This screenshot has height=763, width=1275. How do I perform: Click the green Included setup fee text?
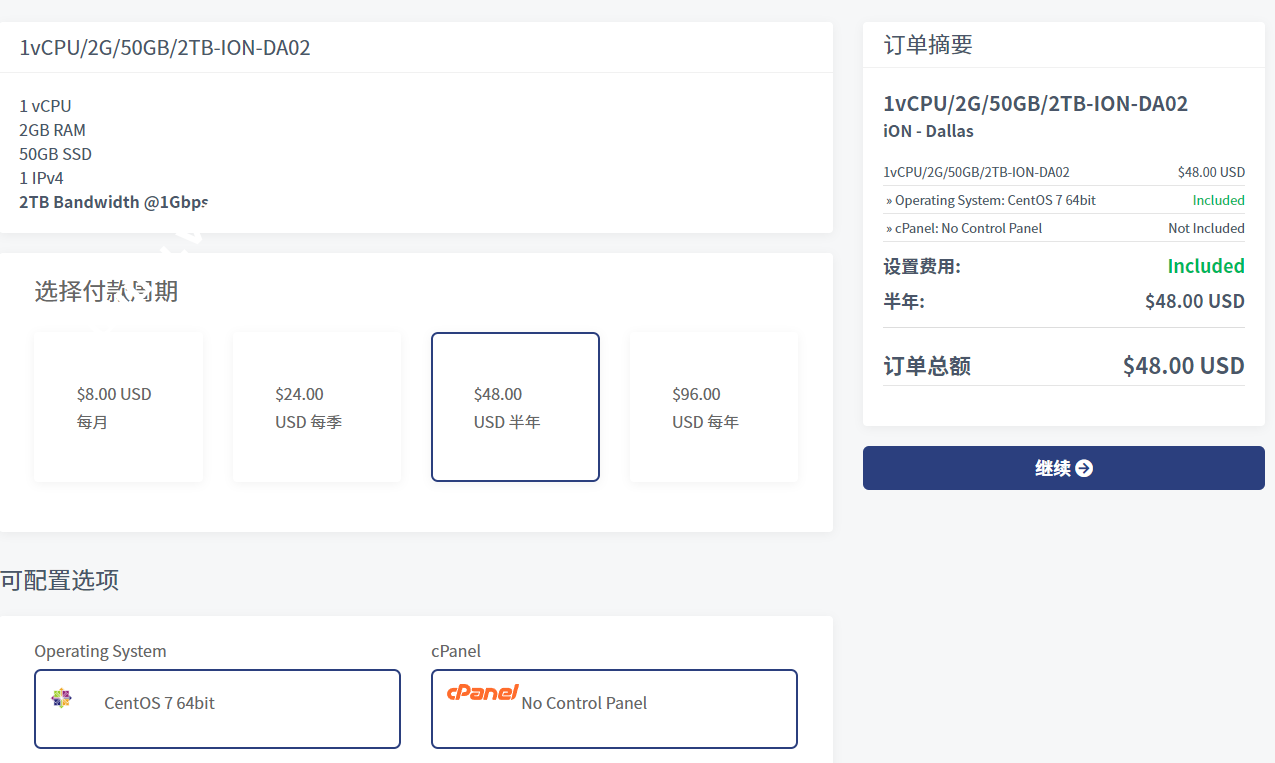[1206, 266]
